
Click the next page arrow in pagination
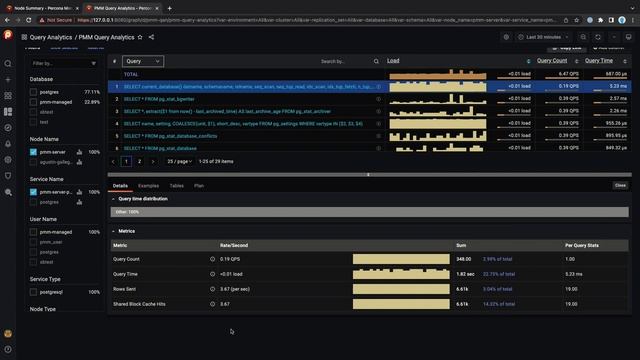[153, 162]
